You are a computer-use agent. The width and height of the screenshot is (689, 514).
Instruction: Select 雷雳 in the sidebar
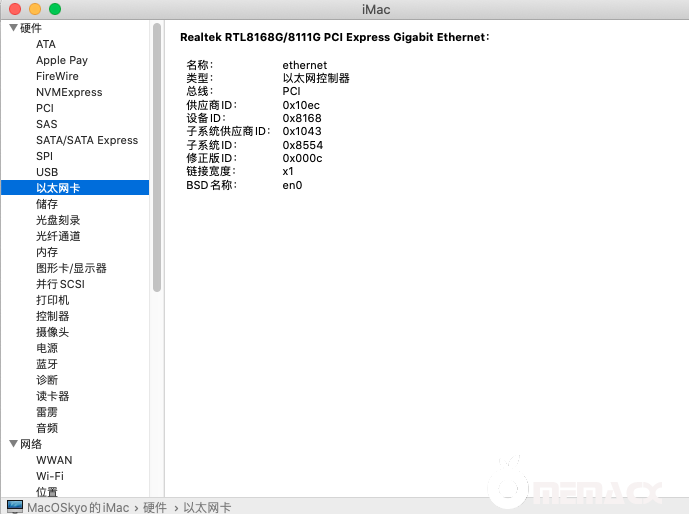pos(47,412)
